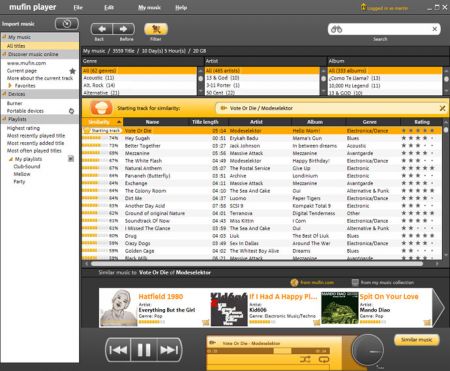Image resolution: width=450 pixels, height=371 pixels.
Task: Toggle shuffle mode in the player display
Action: pos(305,359)
